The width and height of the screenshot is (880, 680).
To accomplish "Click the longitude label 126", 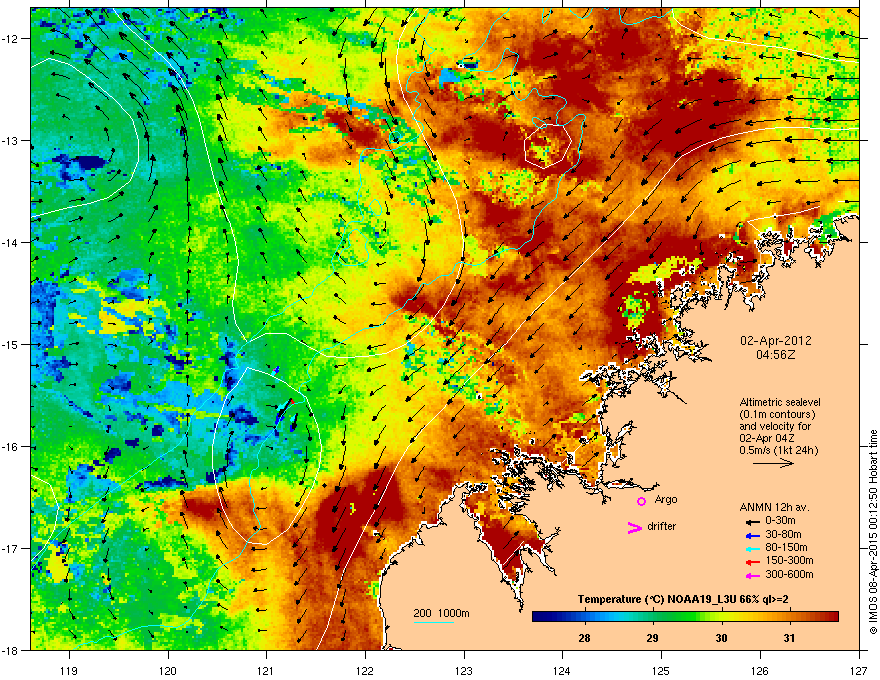I will coord(760,670).
